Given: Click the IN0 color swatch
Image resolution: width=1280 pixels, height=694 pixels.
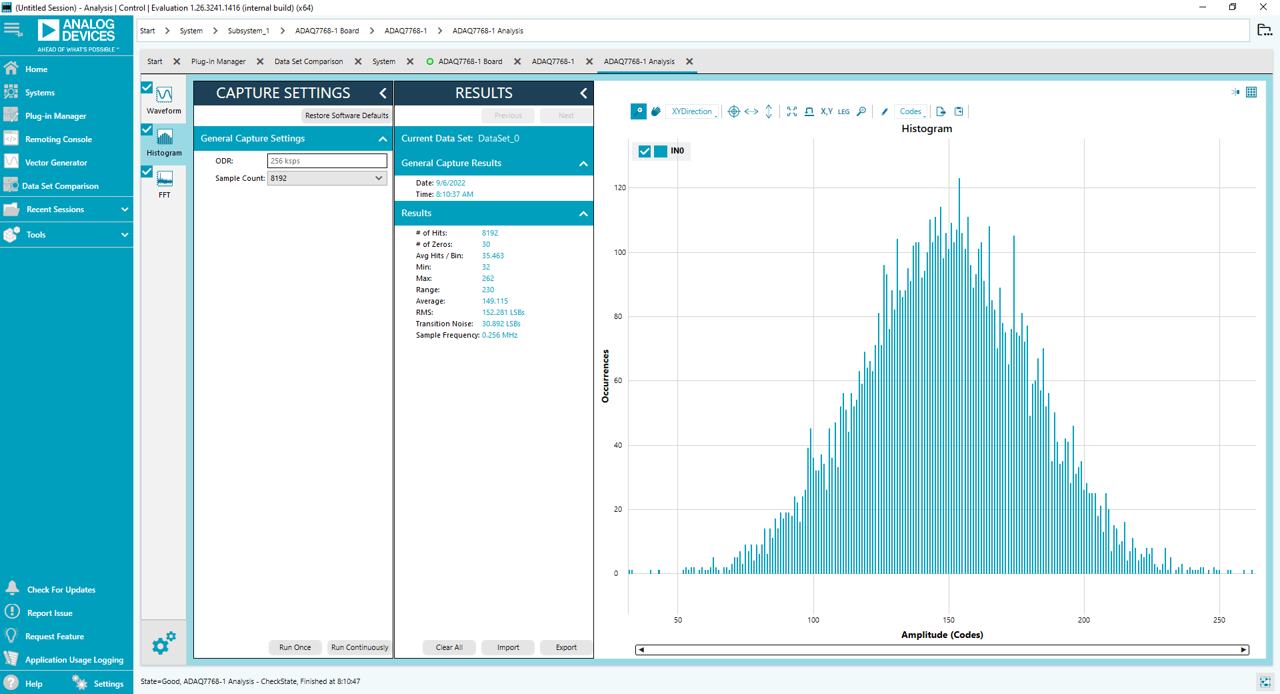Looking at the screenshot, I should pyautogui.click(x=661, y=151).
